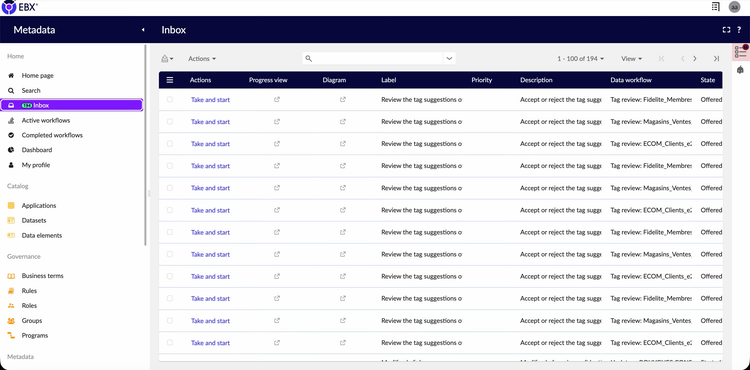
Task: Sort by the Data workflow column header
Action: coord(631,80)
